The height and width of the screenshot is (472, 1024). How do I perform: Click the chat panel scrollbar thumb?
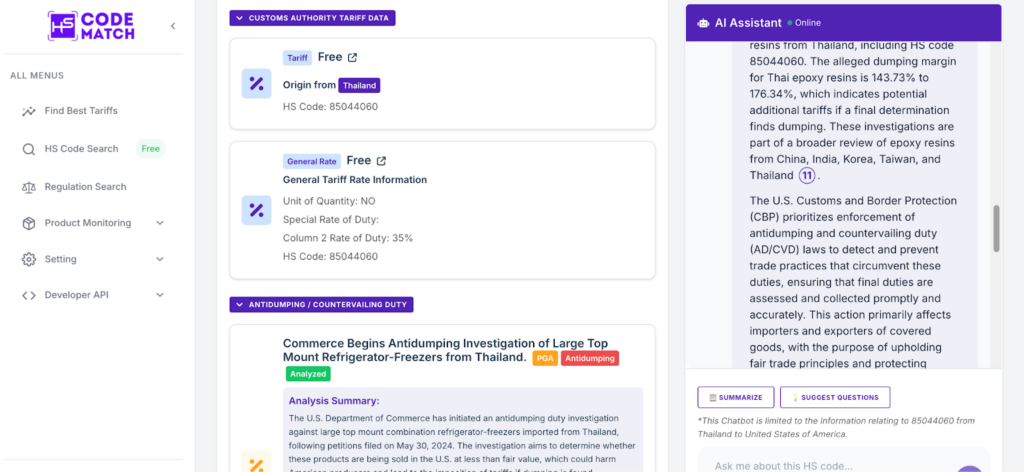point(996,228)
